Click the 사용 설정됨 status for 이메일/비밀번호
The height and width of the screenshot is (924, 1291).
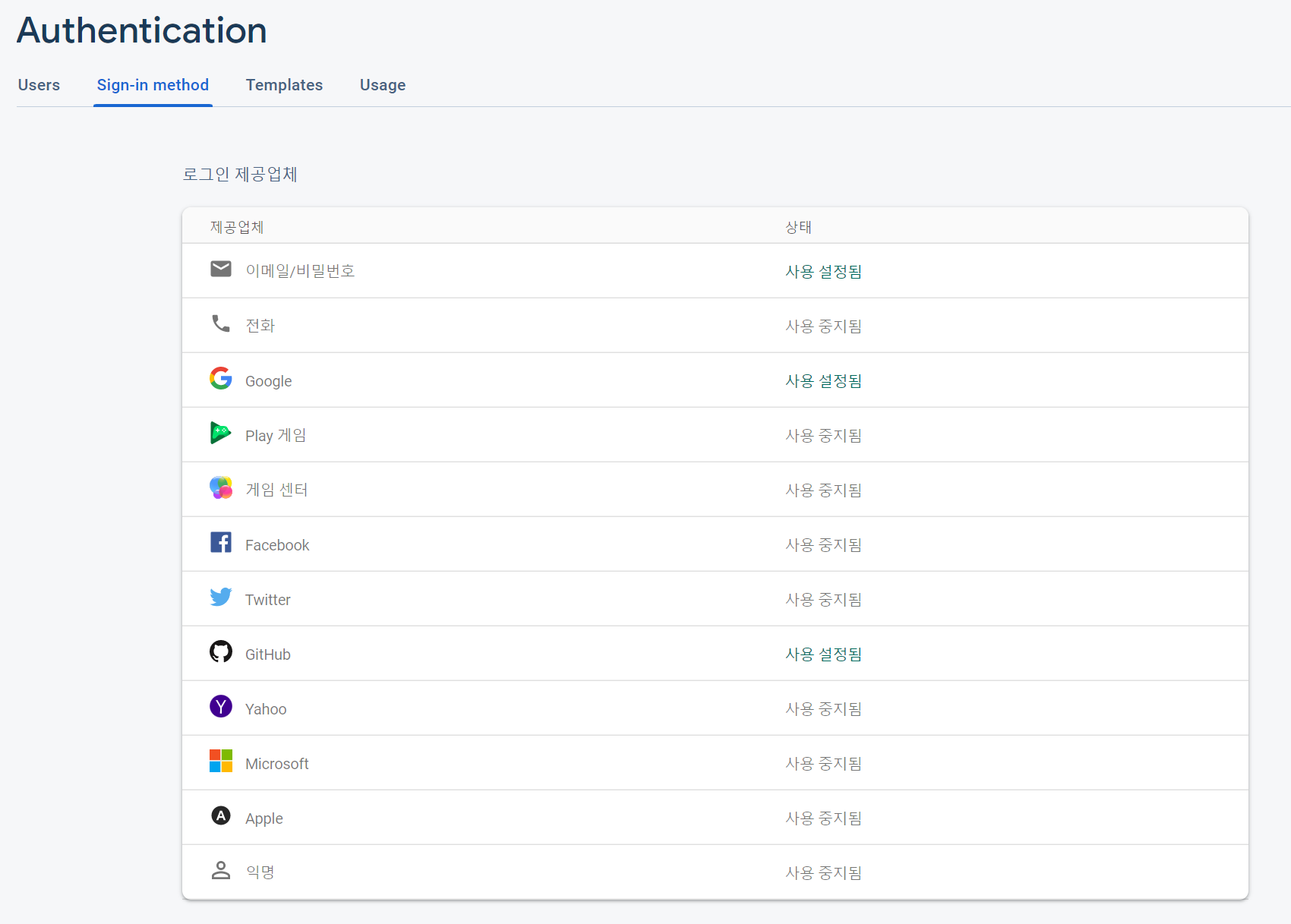824,272
